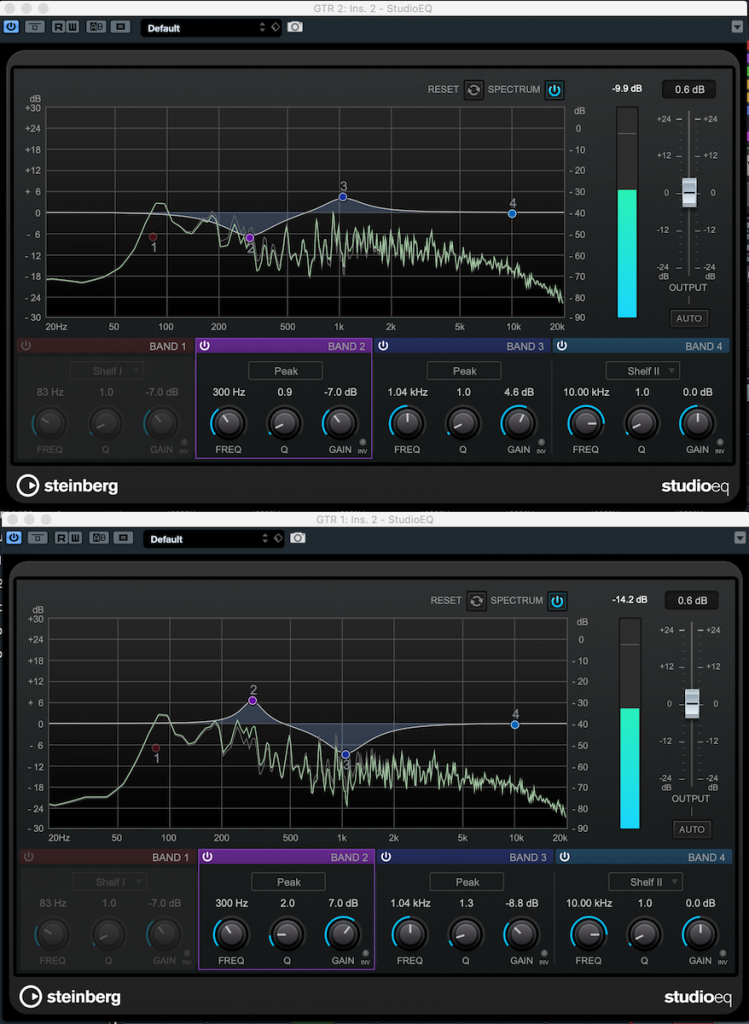Click the AUTO output button in GTR 2 EQ
The width and height of the screenshot is (749, 1024).
(x=689, y=319)
